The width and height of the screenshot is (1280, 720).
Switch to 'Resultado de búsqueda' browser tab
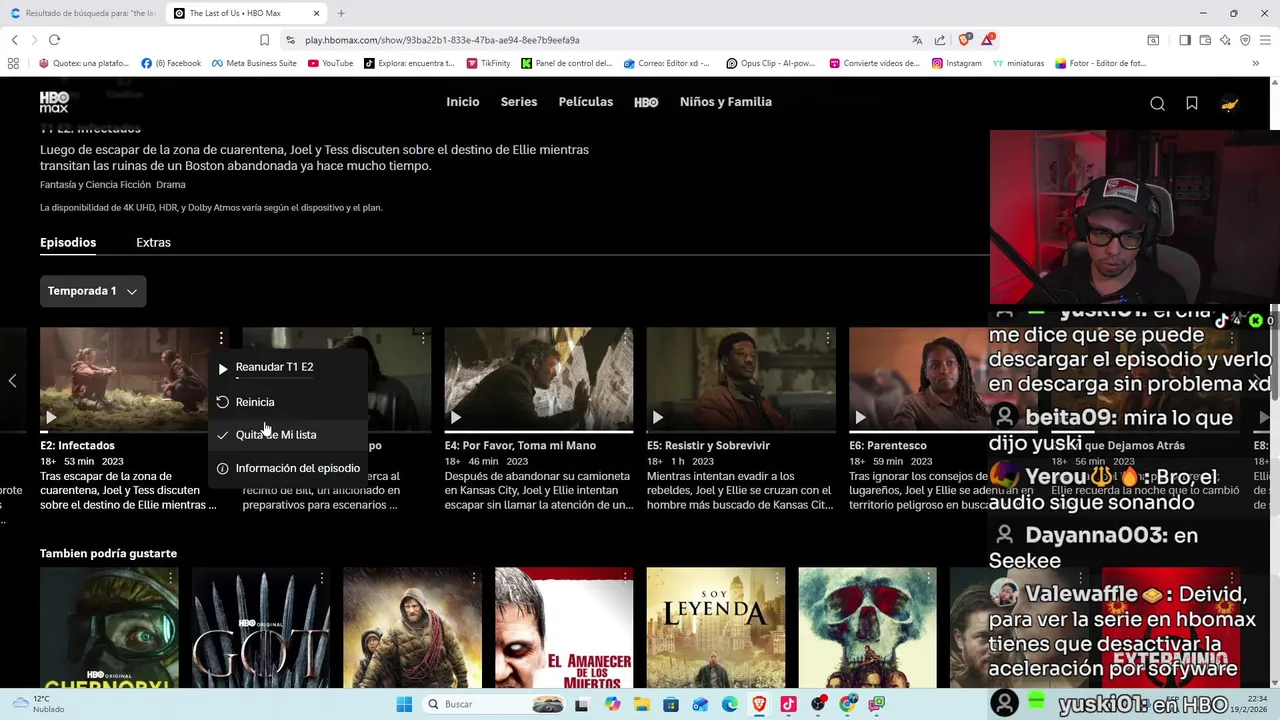[x=82, y=13]
